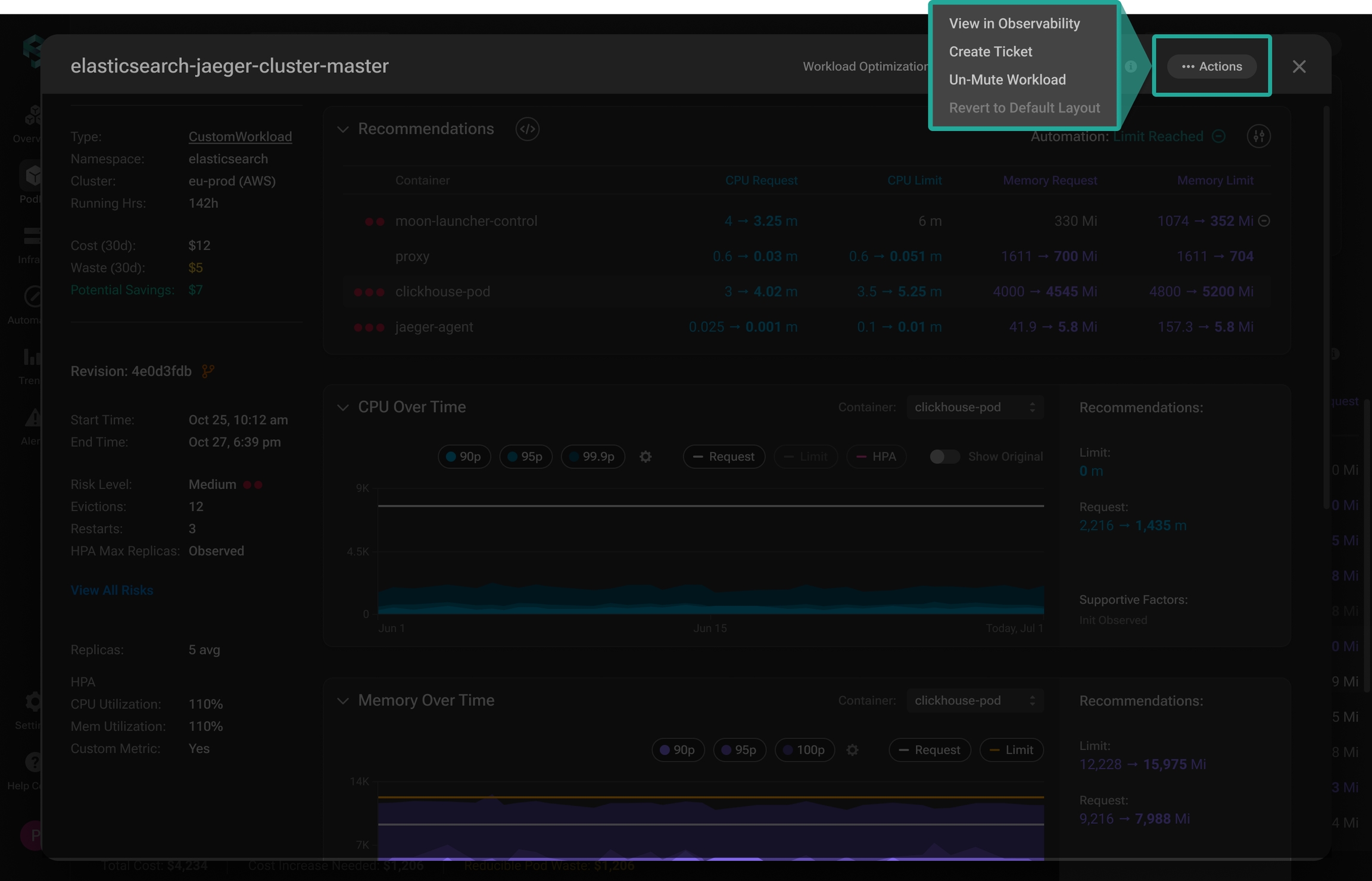The height and width of the screenshot is (881, 1372).
Task: Toggle the HPA line legend in CPU chart
Action: 876,457
